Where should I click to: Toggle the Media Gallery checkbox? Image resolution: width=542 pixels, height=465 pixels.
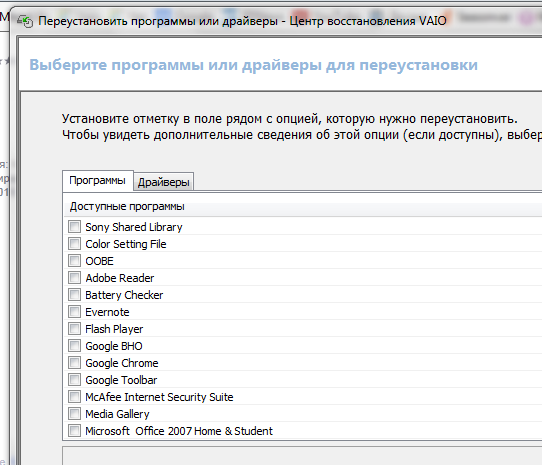pyautogui.click(x=74, y=414)
